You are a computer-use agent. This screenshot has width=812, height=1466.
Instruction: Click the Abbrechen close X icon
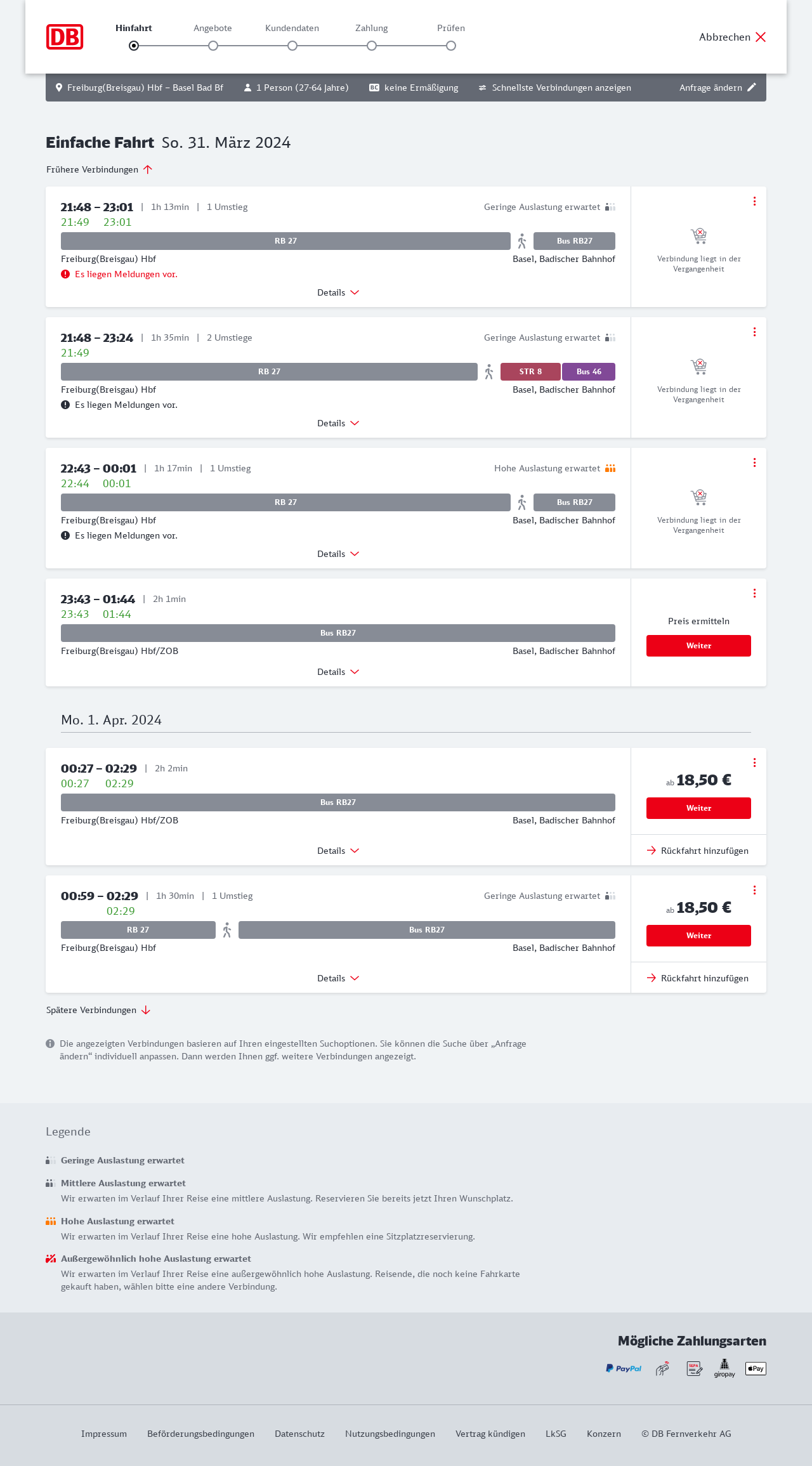[761, 37]
